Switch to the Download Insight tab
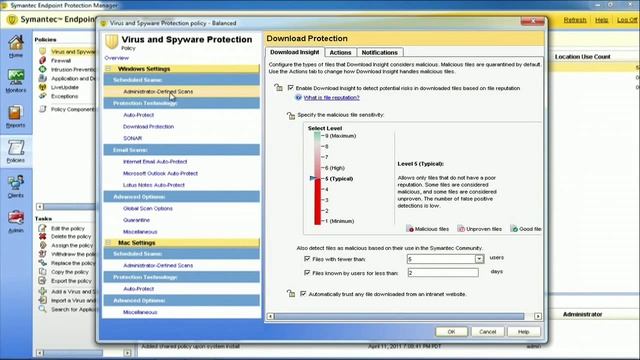 [x=295, y=52]
